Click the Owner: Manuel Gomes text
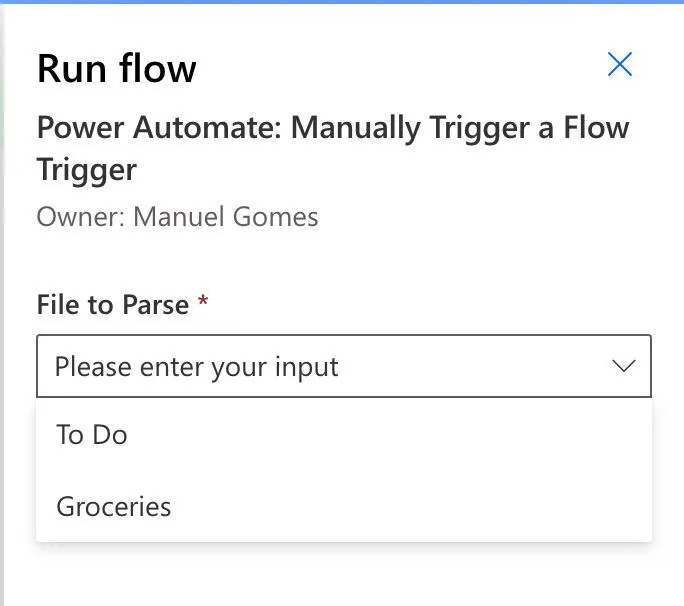 click(177, 216)
